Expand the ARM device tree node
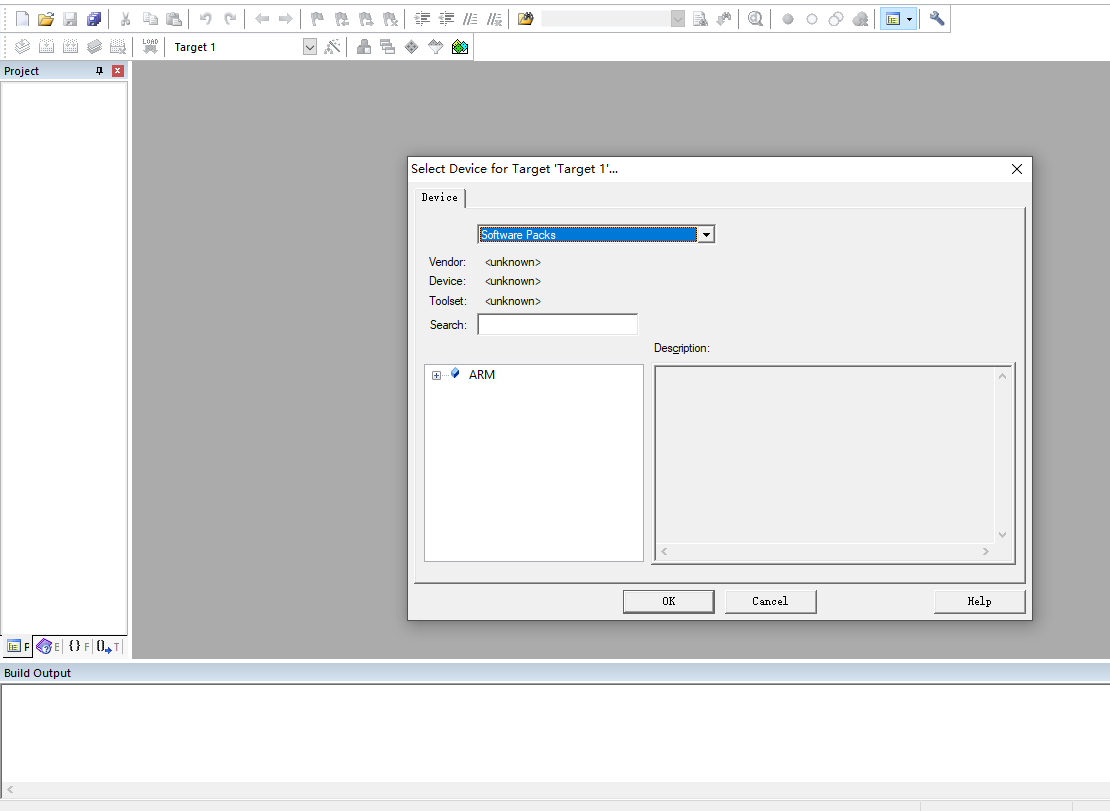1110x811 pixels. click(x=436, y=375)
